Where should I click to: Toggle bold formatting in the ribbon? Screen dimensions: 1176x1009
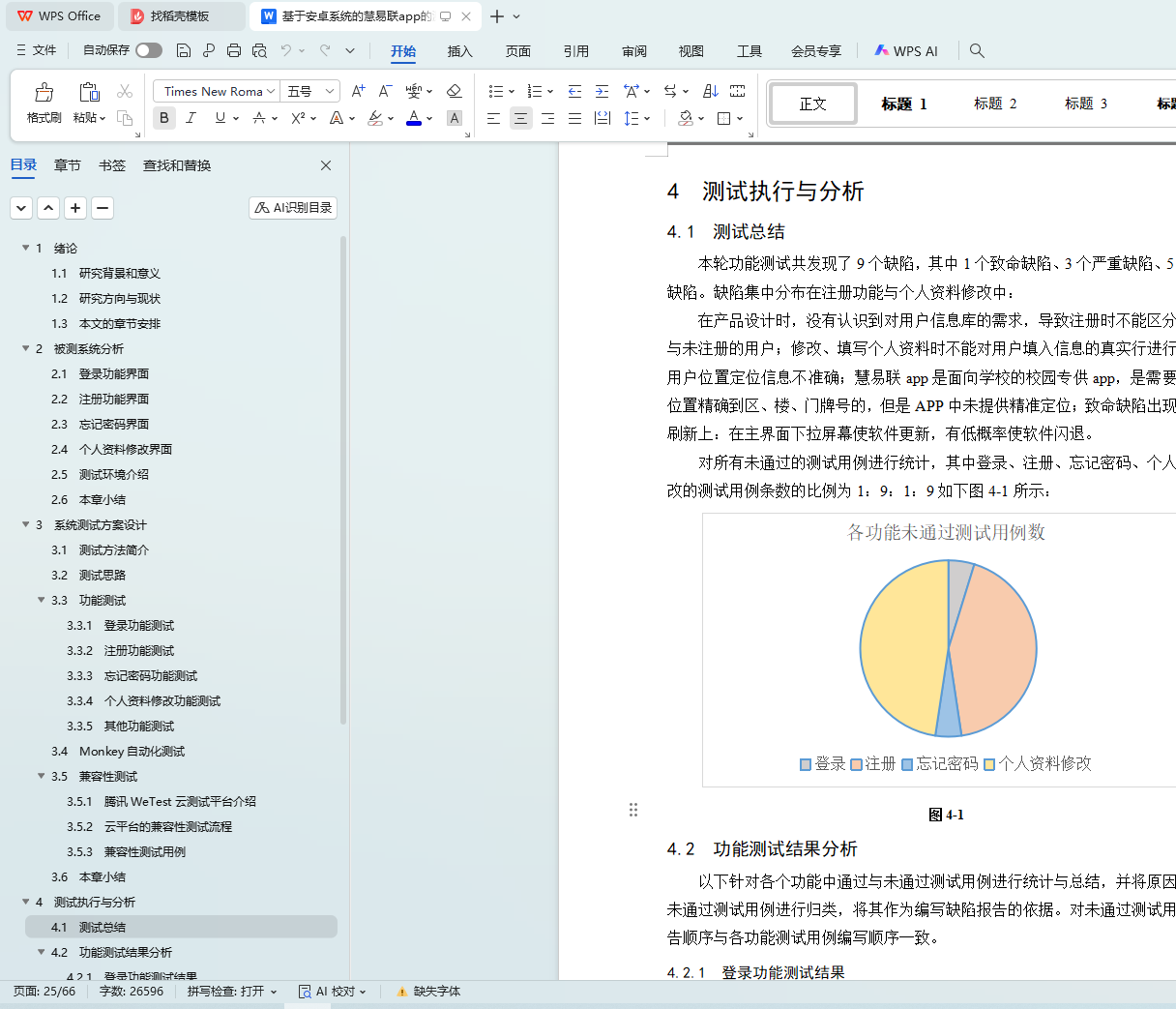point(164,118)
